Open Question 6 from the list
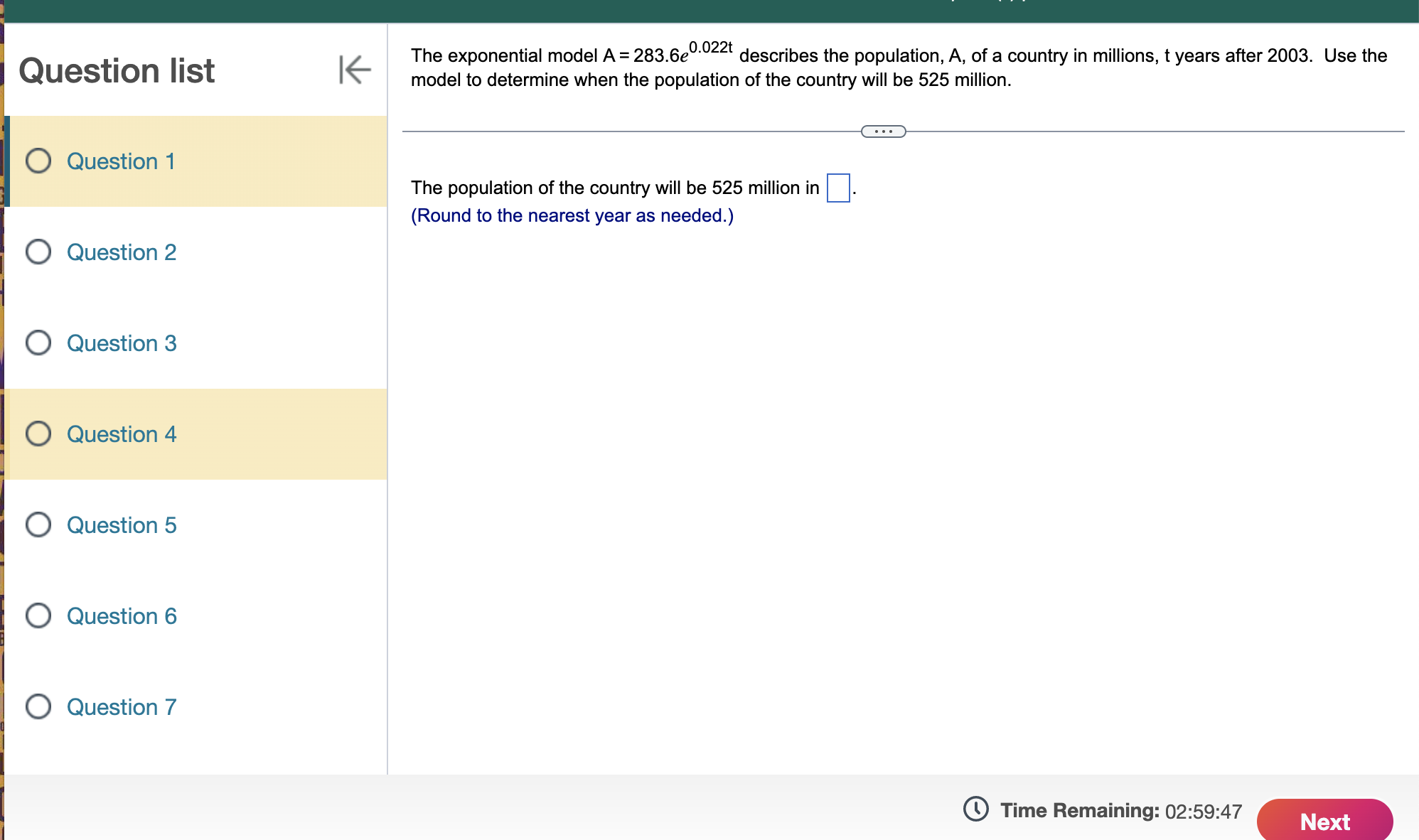 121,616
